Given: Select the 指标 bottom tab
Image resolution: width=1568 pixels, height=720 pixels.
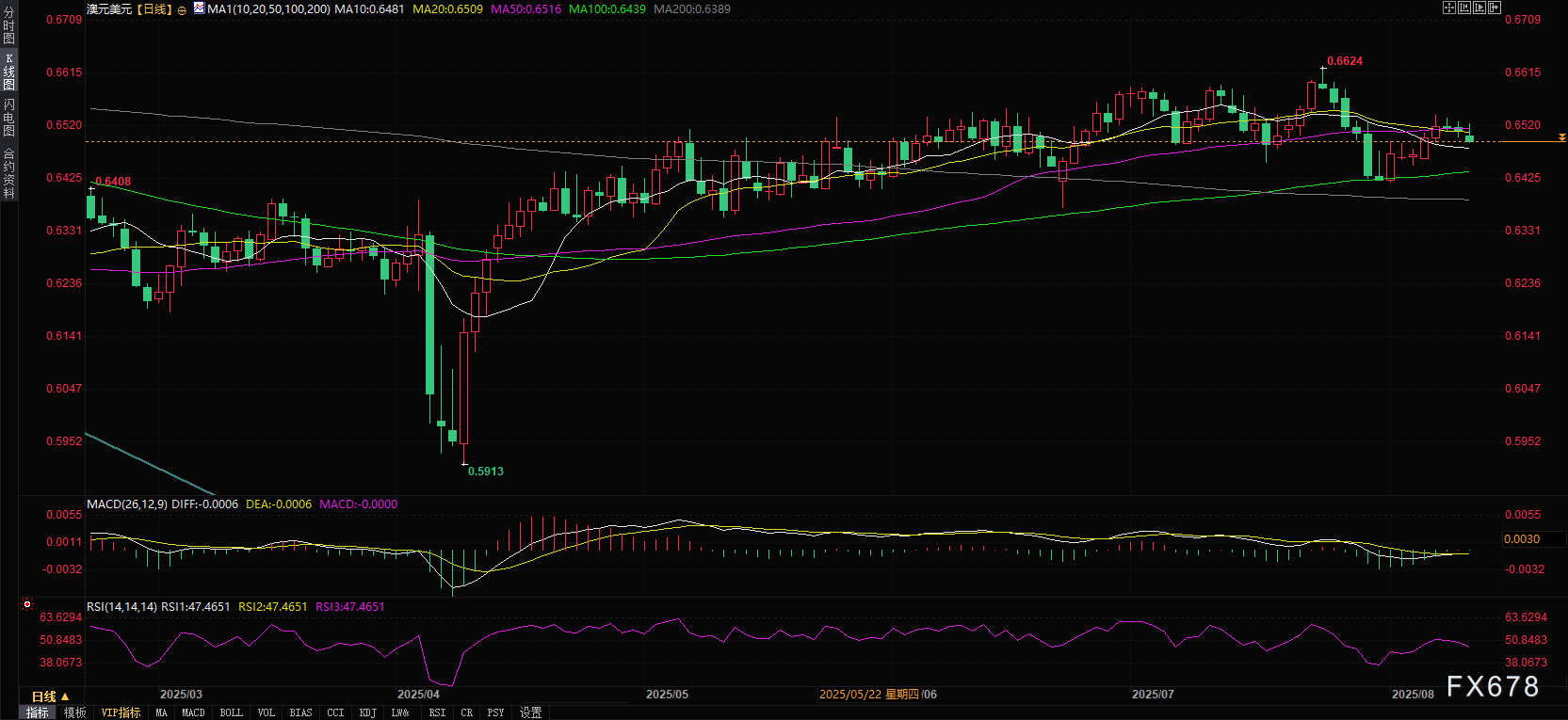Looking at the screenshot, I should tap(38, 713).
